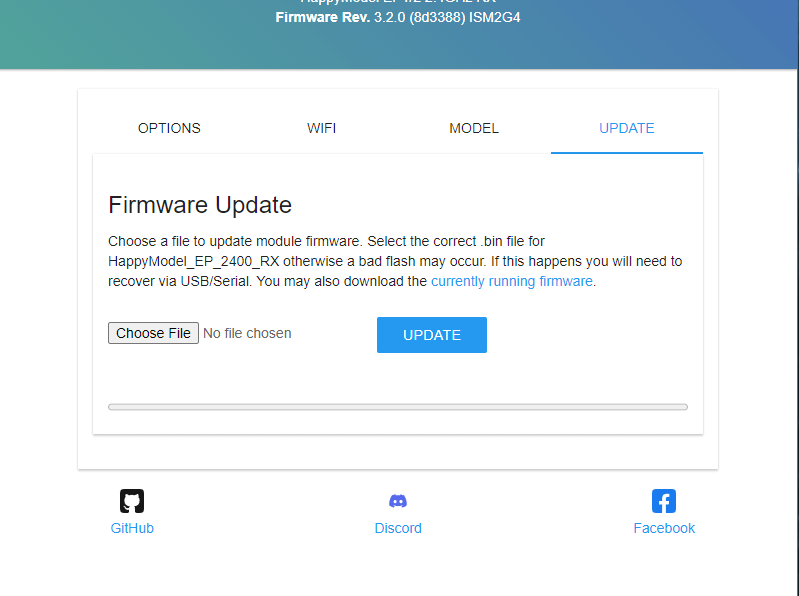Select the UPDATE tab

[x=627, y=128]
